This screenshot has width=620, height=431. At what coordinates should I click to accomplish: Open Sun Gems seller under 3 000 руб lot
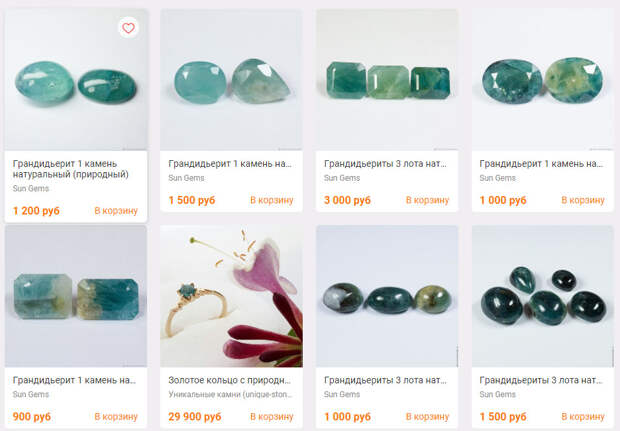click(342, 178)
